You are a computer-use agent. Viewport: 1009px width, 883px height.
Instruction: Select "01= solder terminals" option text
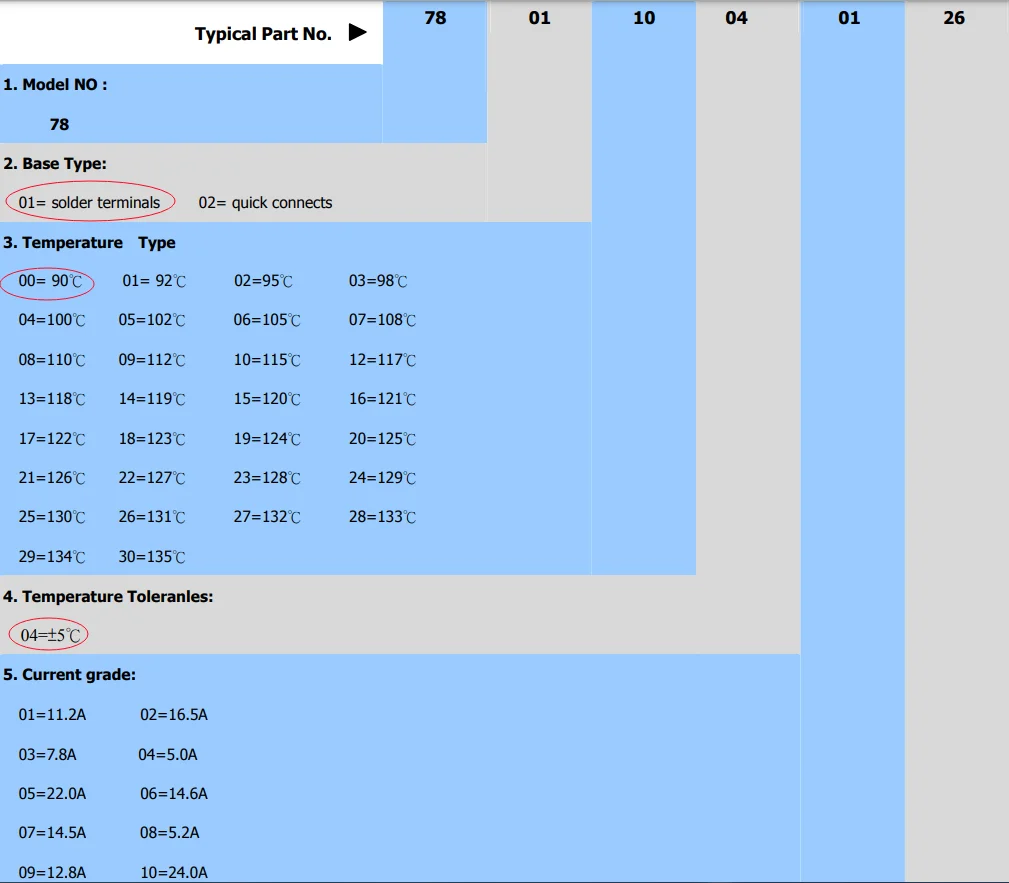pyautogui.click(x=89, y=203)
